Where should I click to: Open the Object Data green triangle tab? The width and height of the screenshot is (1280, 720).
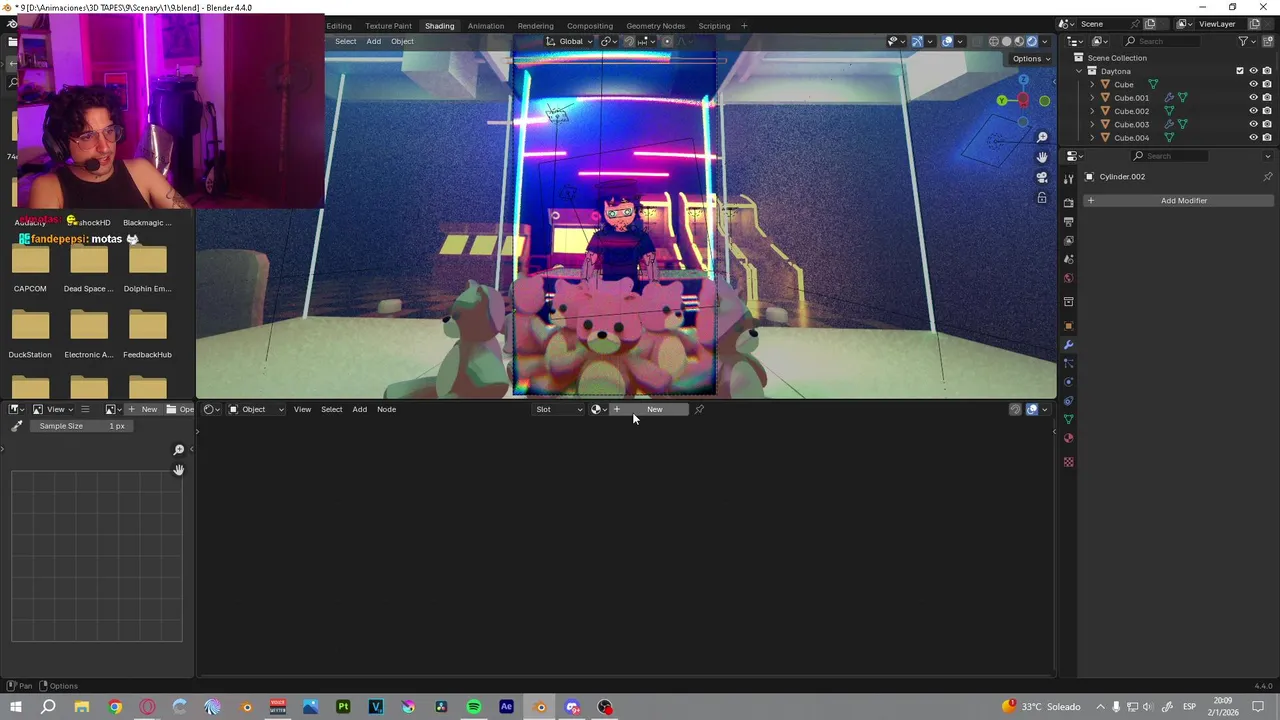1068,419
